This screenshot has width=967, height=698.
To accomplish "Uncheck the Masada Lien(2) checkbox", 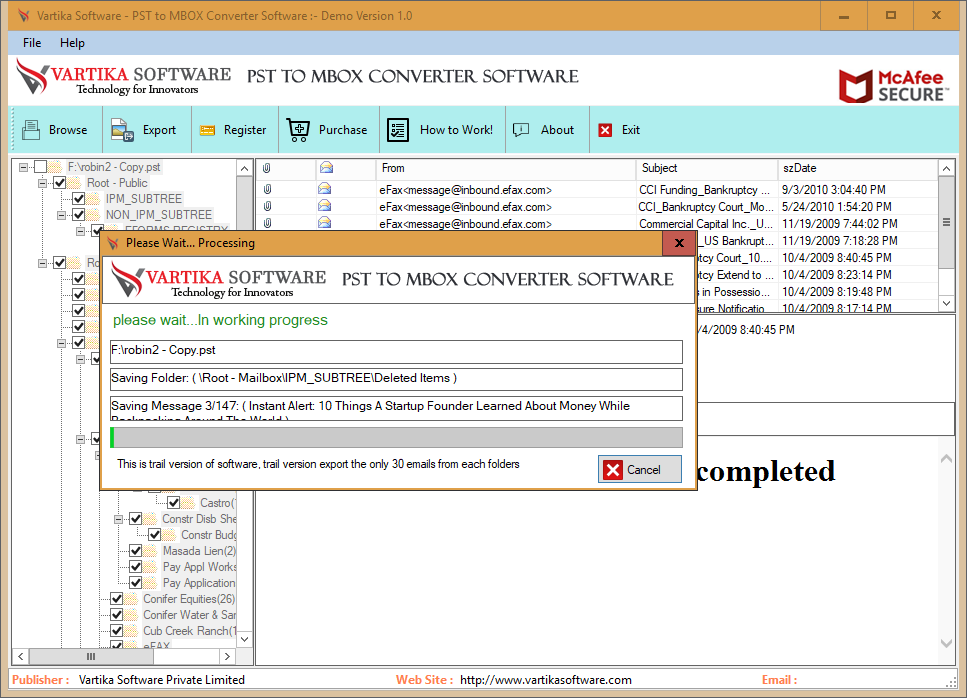I will coord(136,551).
